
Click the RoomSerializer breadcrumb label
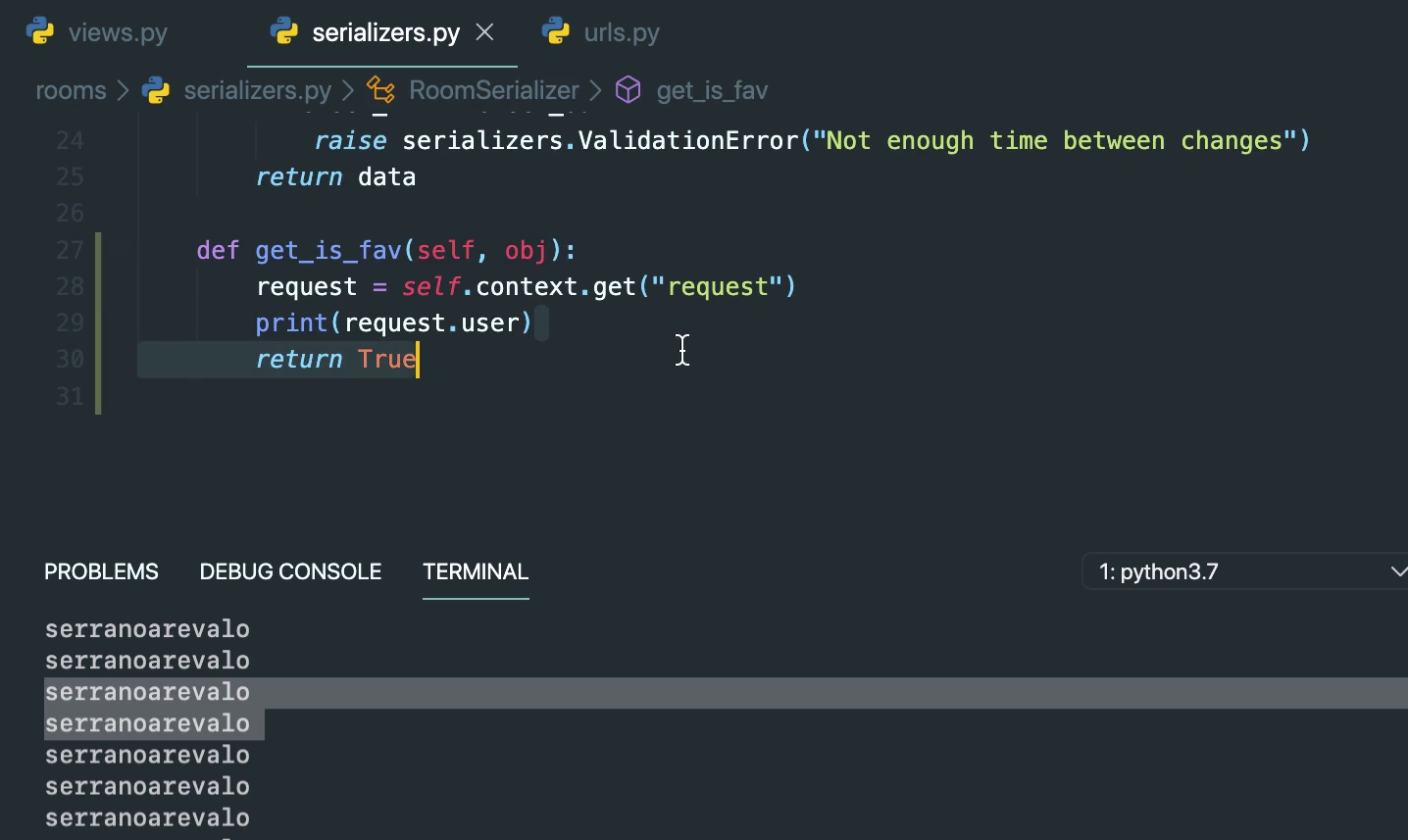click(493, 89)
